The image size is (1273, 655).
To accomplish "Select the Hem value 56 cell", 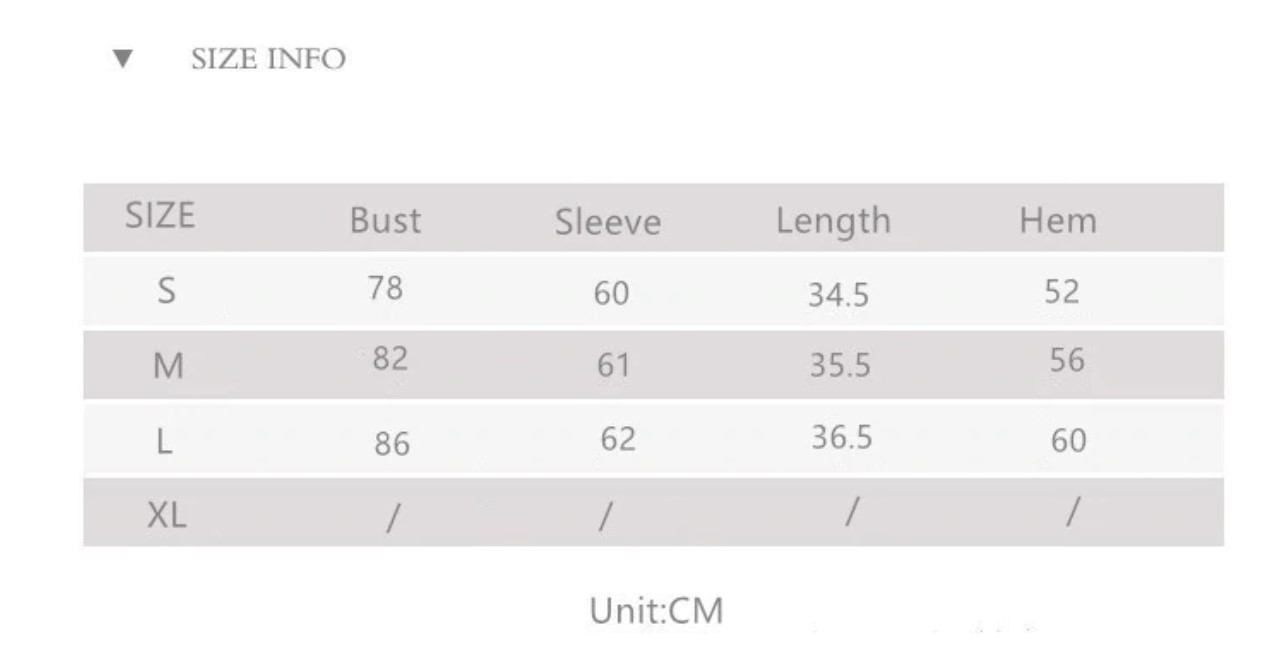I will (1067, 360).
